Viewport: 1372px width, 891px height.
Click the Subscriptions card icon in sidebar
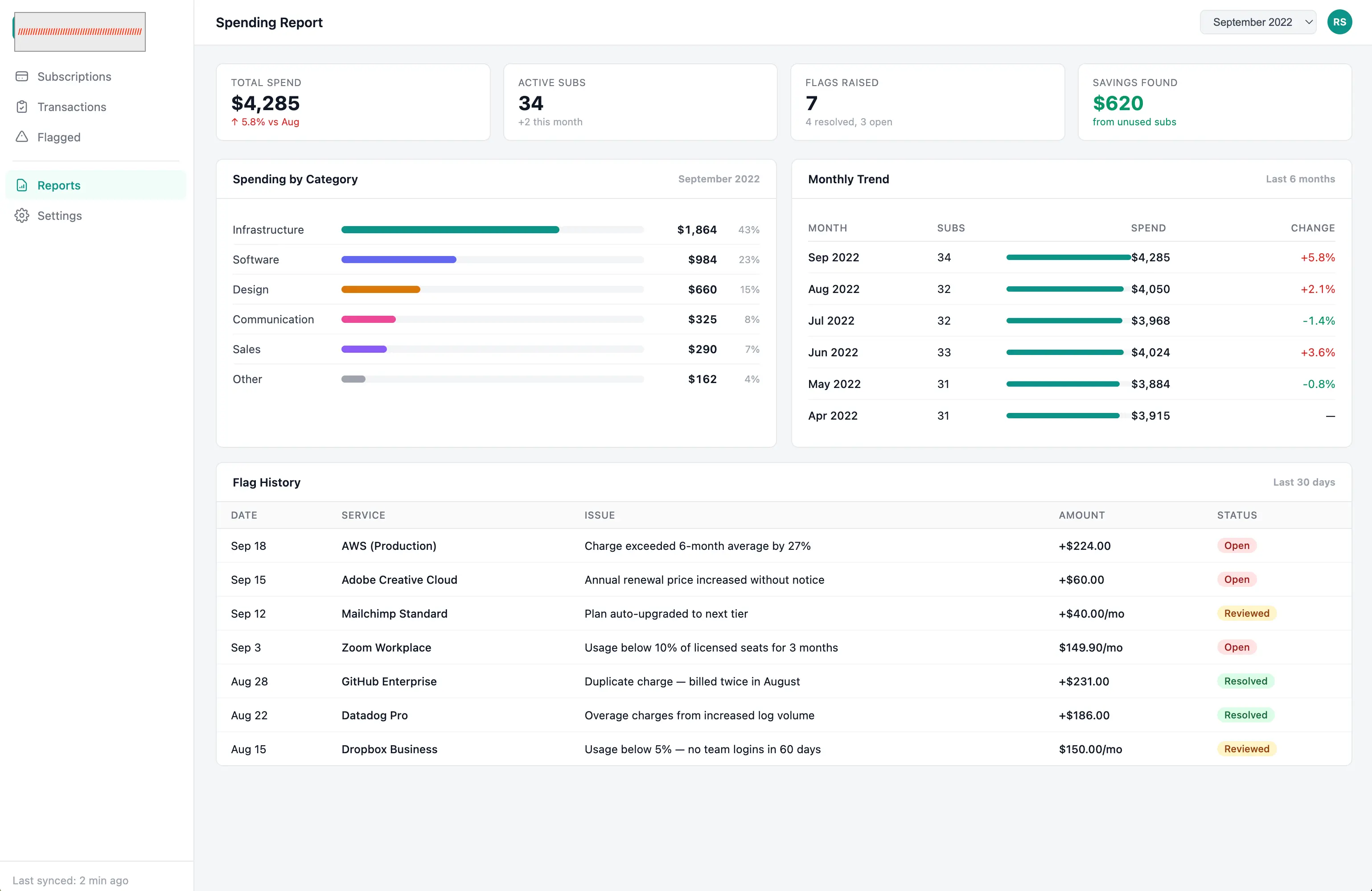(22, 76)
